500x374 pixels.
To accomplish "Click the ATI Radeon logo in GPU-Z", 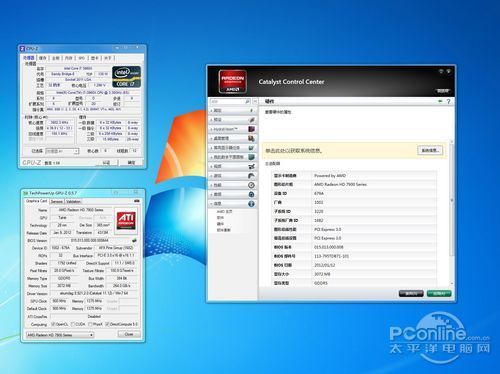I will tap(126, 220).
